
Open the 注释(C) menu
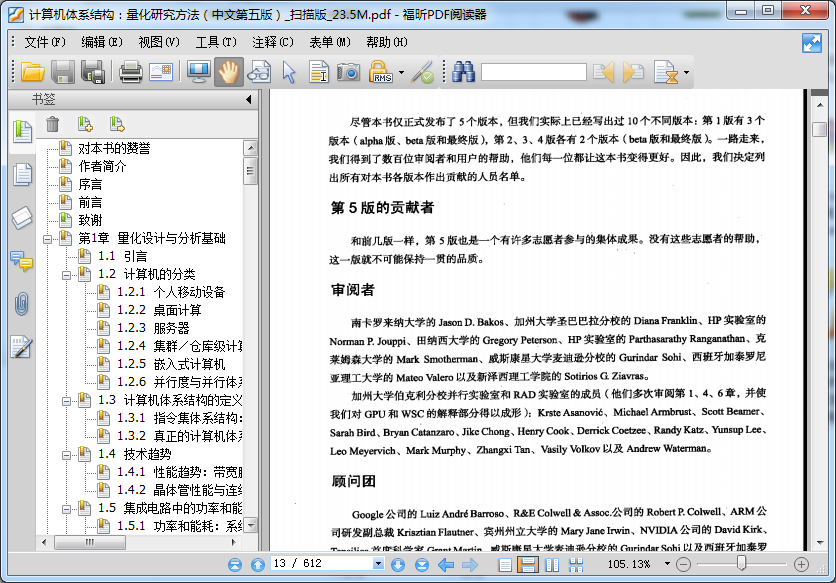273,42
